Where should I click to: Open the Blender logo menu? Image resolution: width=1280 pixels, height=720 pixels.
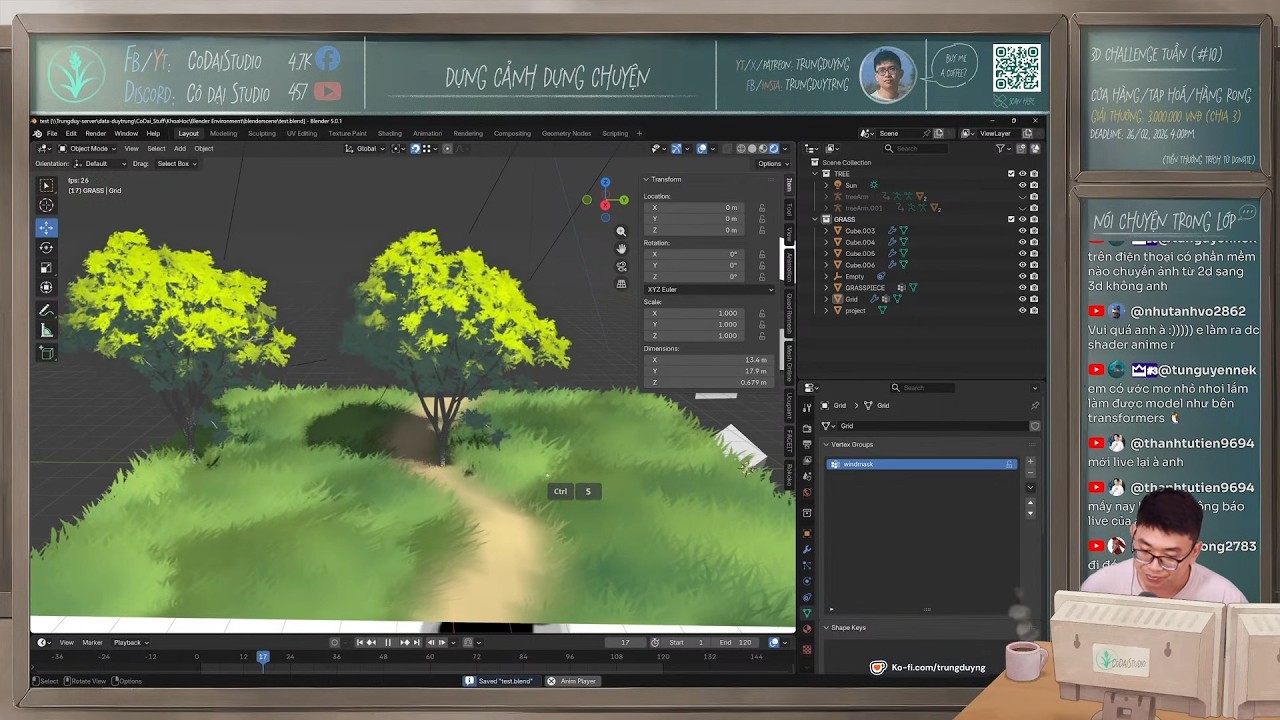tap(37, 133)
